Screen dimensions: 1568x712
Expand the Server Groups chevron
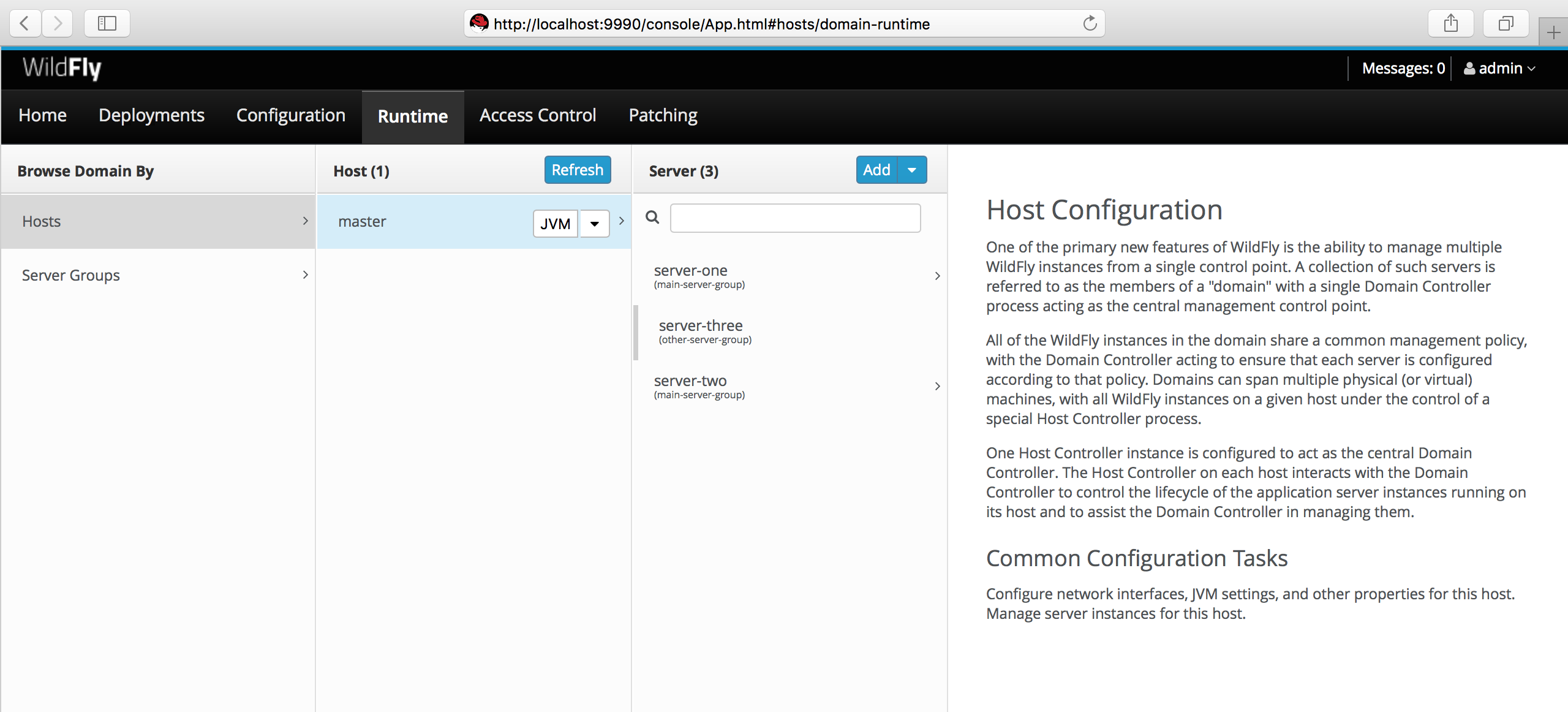[305, 275]
